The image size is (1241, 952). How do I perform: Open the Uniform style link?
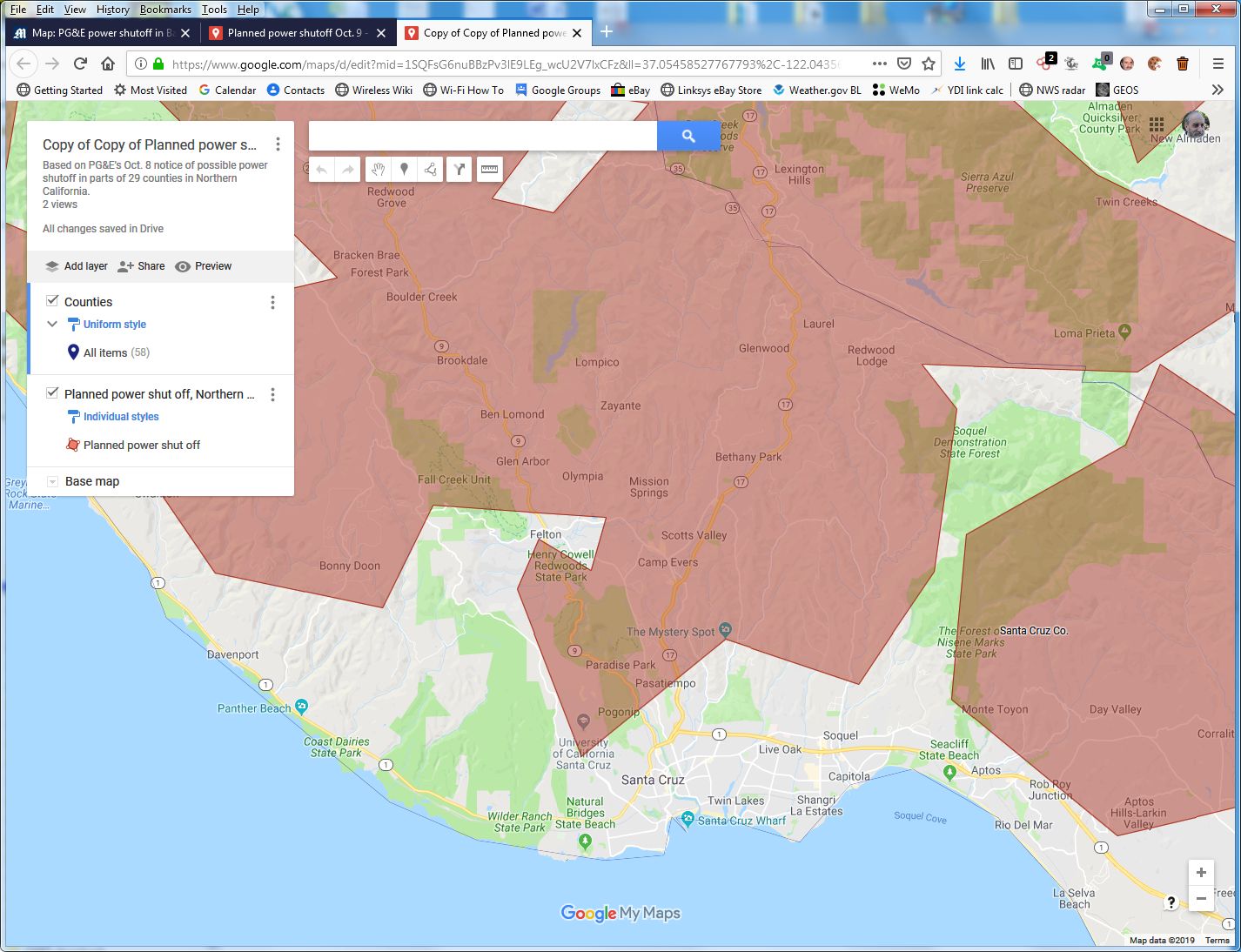pyautogui.click(x=114, y=325)
